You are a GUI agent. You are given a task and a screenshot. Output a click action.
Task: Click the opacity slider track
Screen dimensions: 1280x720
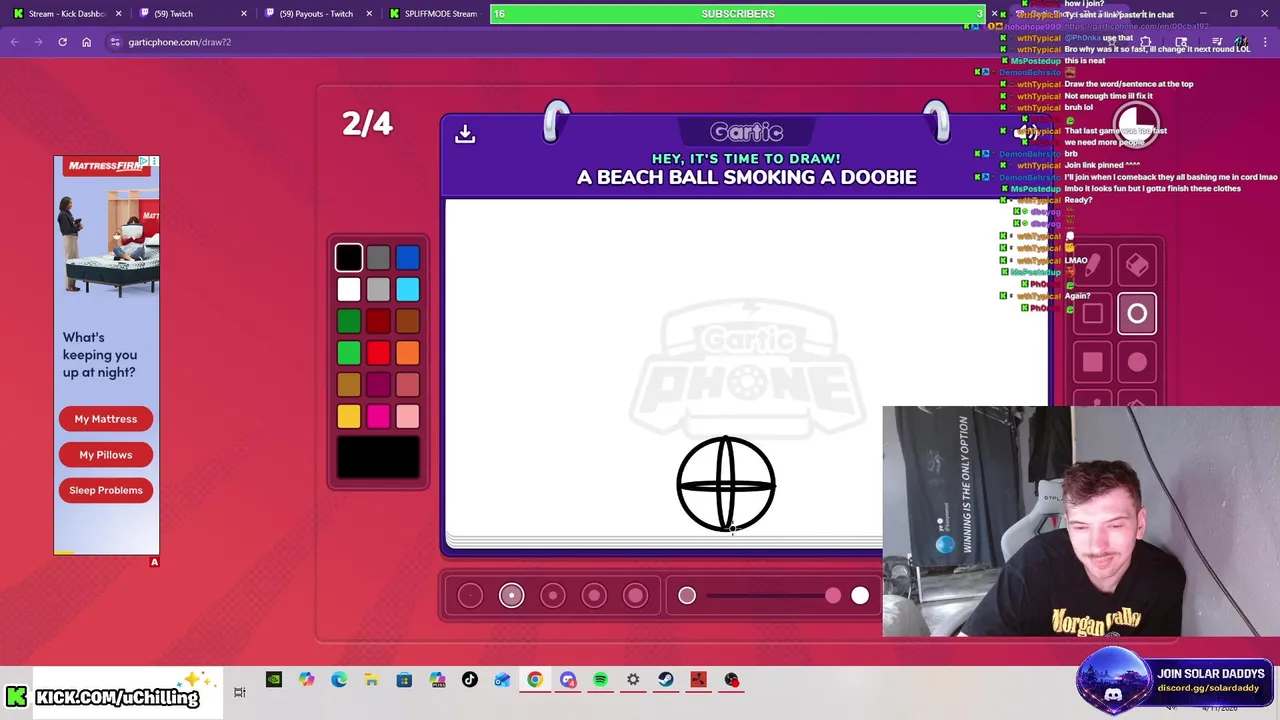tap(773, 596)
